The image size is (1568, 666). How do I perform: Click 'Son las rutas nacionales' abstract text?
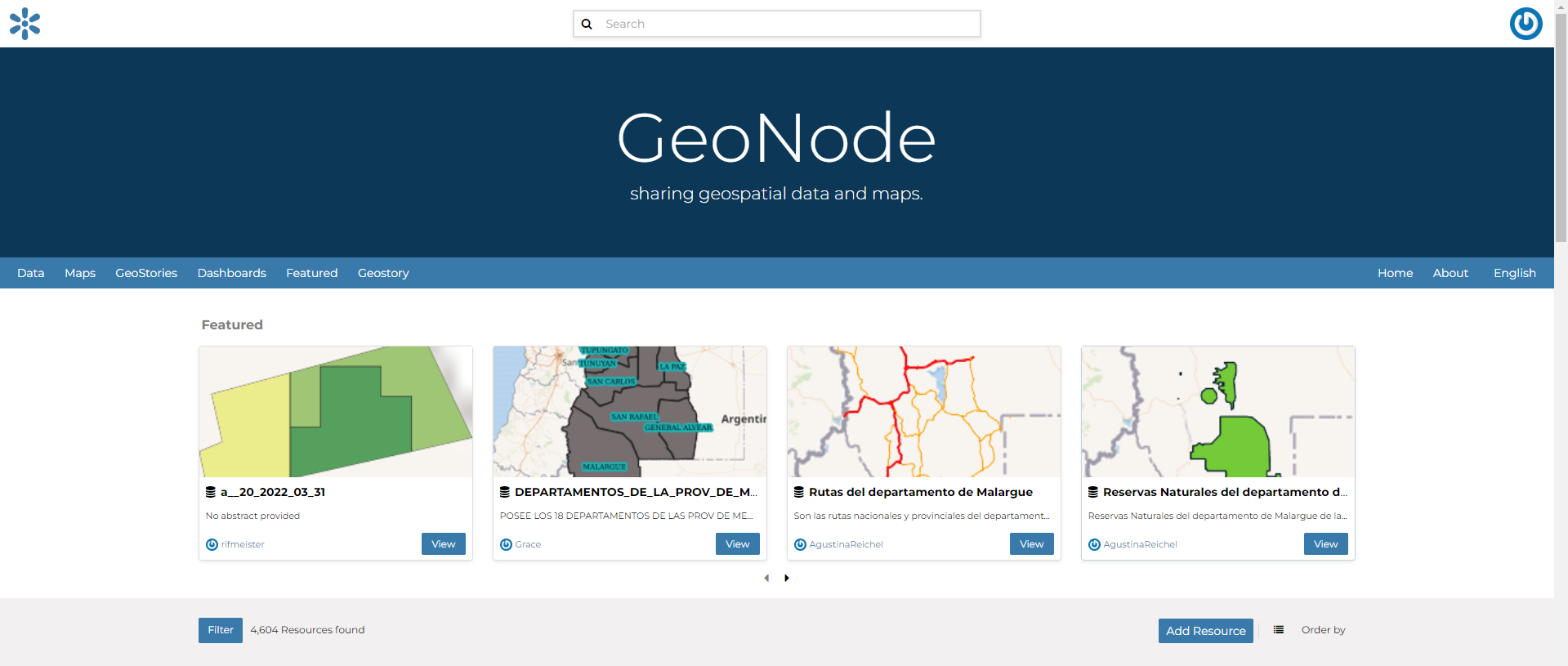click(922, 516)
